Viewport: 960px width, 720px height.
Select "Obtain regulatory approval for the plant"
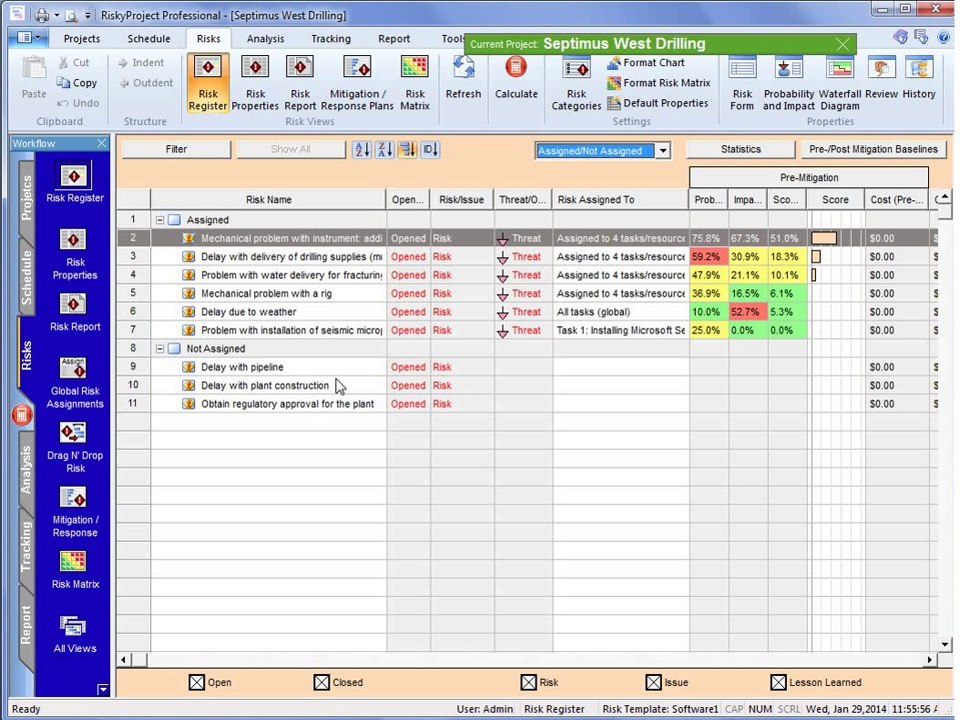pyautogui.click(x=287, y=403)
